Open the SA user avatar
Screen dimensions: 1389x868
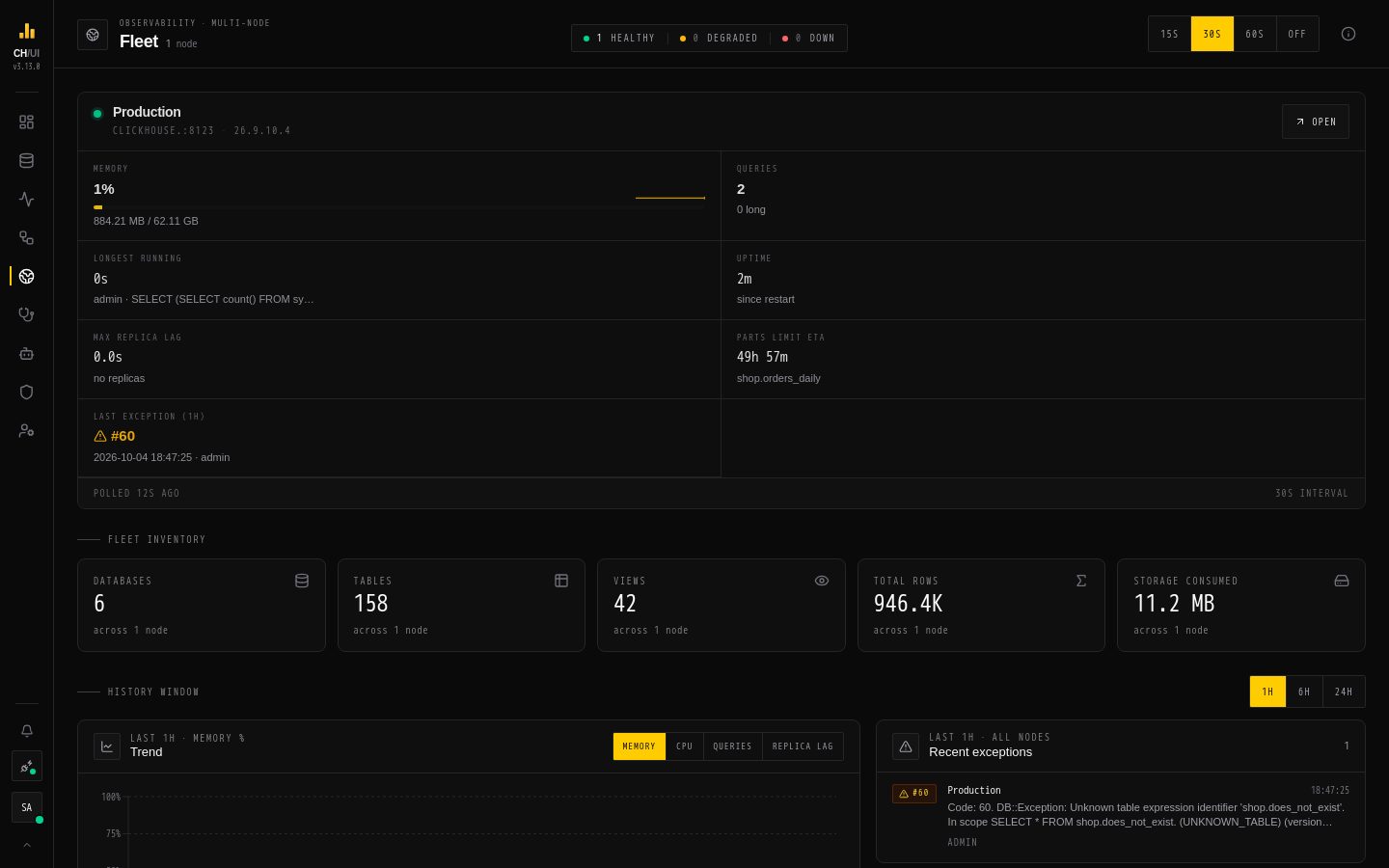click(x=27, y=807)
